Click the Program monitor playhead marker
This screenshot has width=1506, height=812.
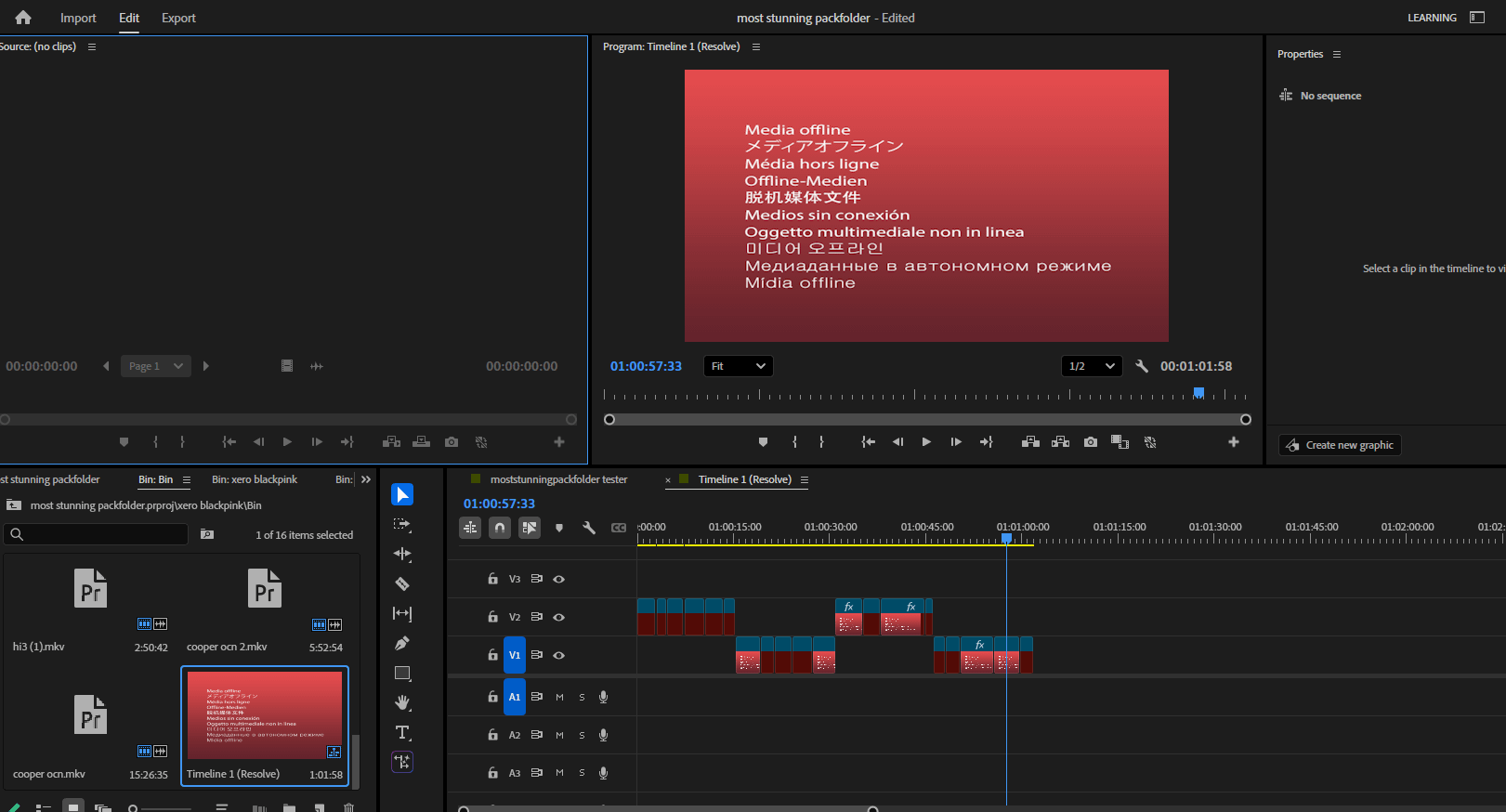click(x=1198, y=393)
